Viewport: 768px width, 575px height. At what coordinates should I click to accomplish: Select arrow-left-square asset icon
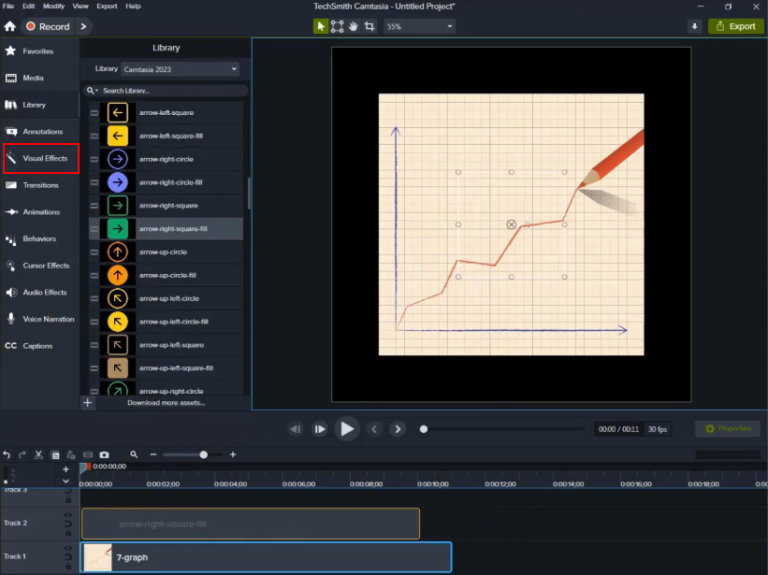tap(118, 113)
